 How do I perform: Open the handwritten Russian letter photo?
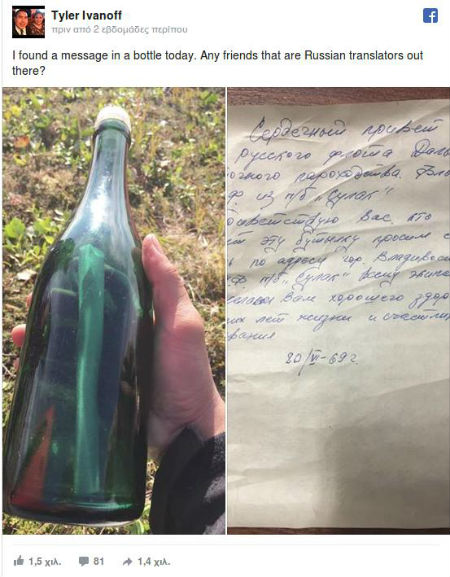(x=339, y=311)
